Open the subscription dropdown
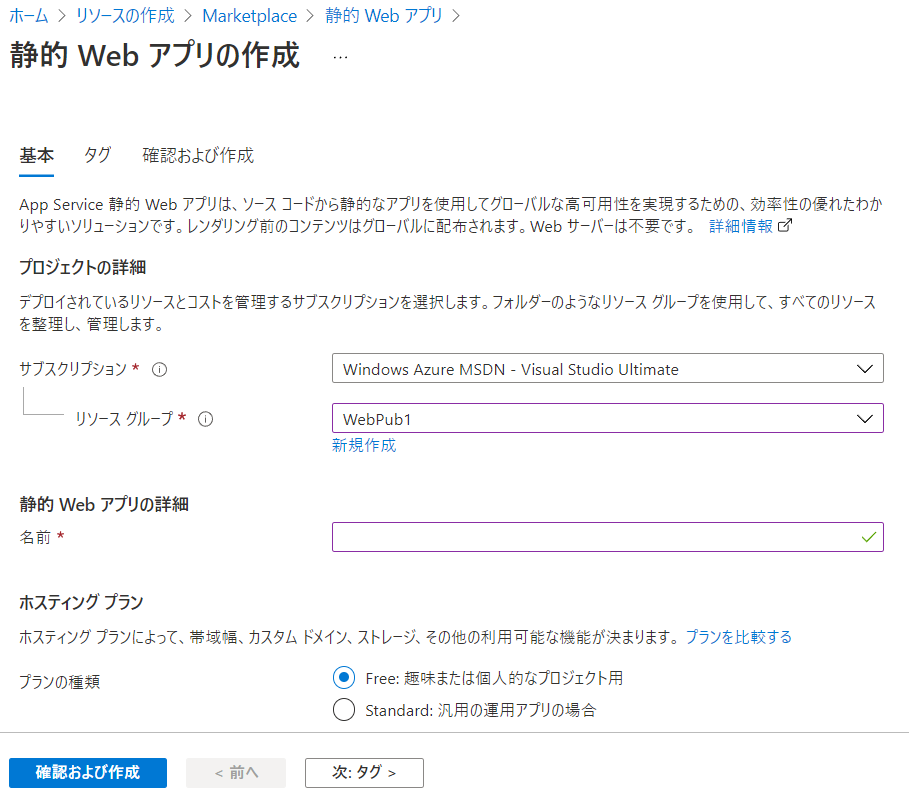This screenshot has width=909, height=795. (x=608, y=368)
